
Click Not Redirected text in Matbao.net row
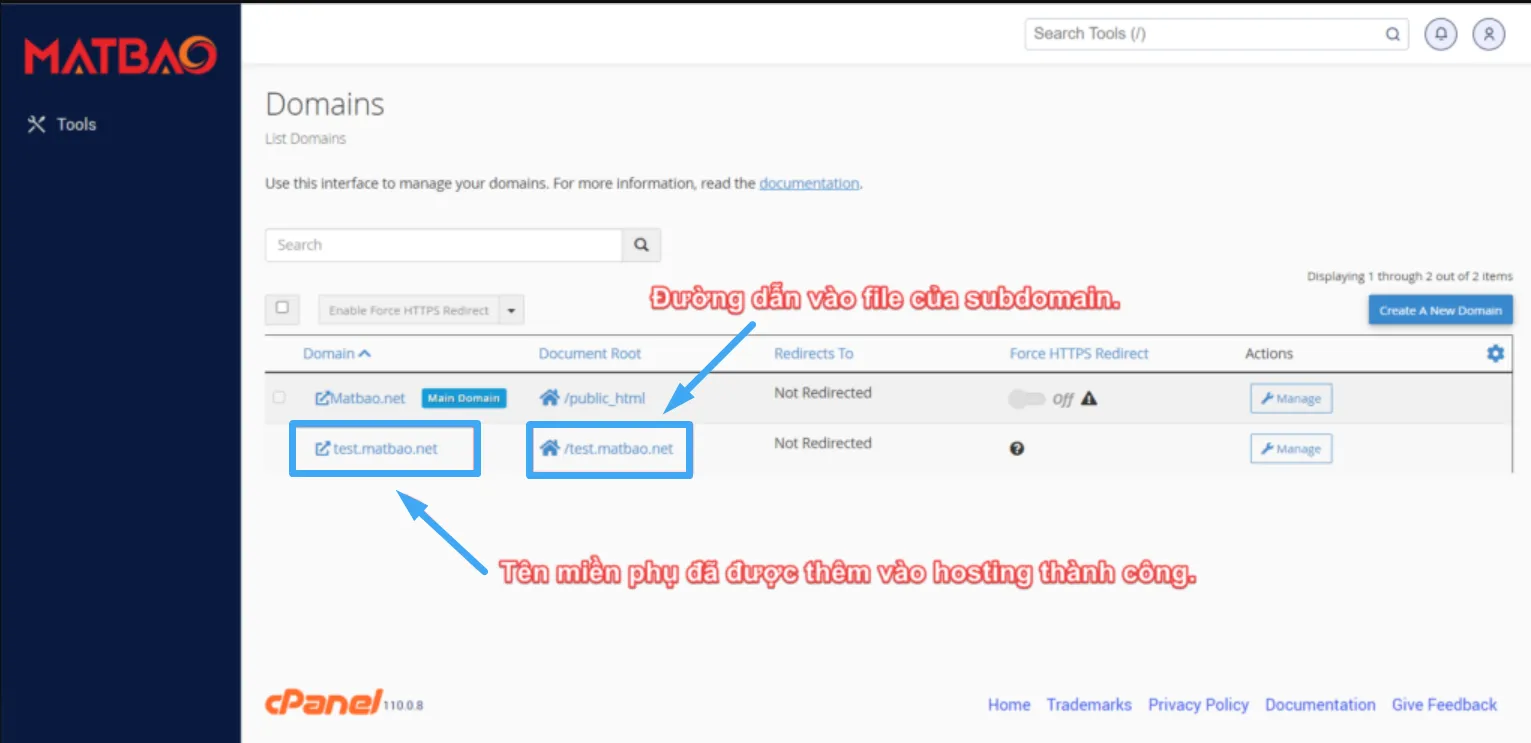(823, 393)
